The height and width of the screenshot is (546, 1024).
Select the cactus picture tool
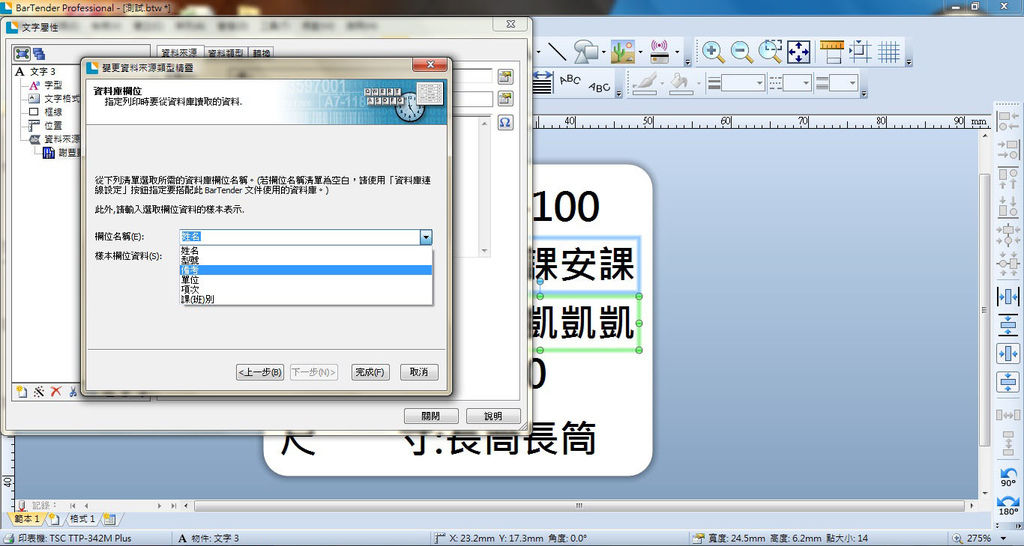(x=622, y=51)
